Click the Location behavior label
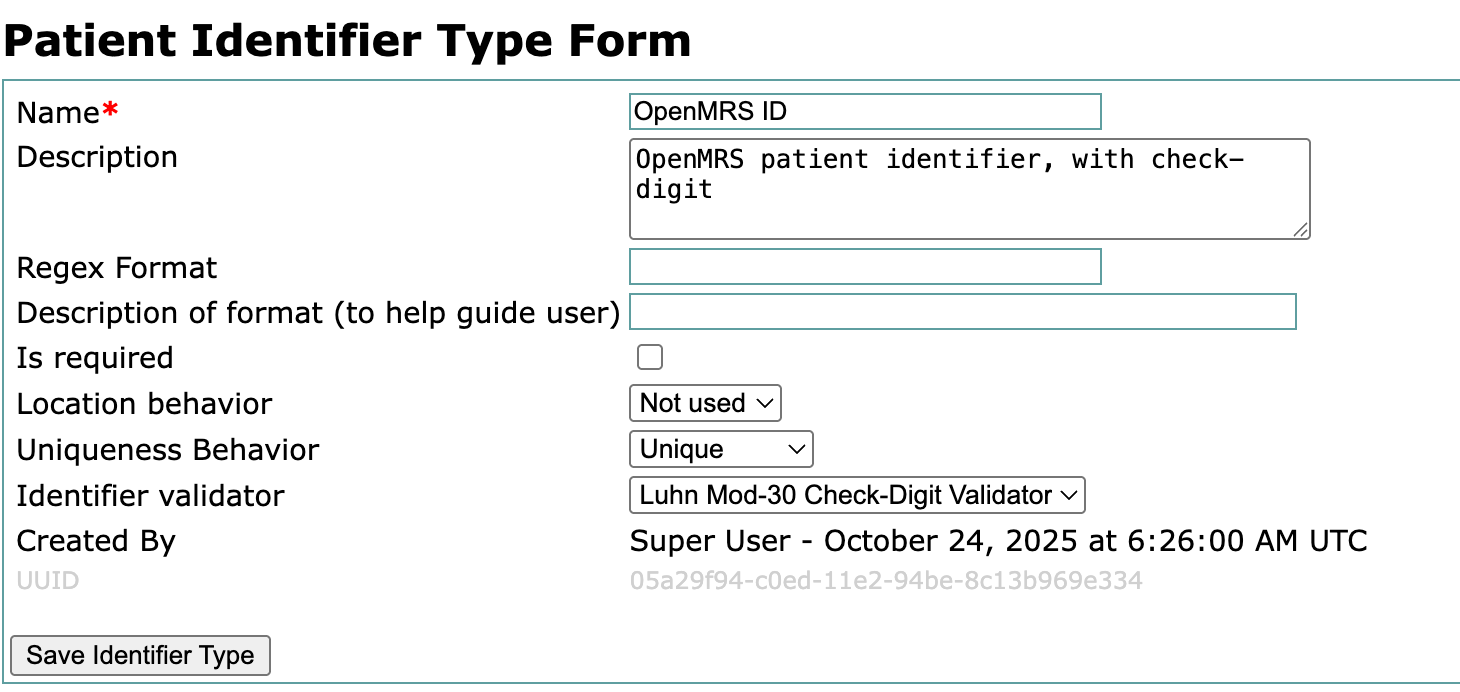Viewport: 1460px width, 692px height. tap(144, 404)
